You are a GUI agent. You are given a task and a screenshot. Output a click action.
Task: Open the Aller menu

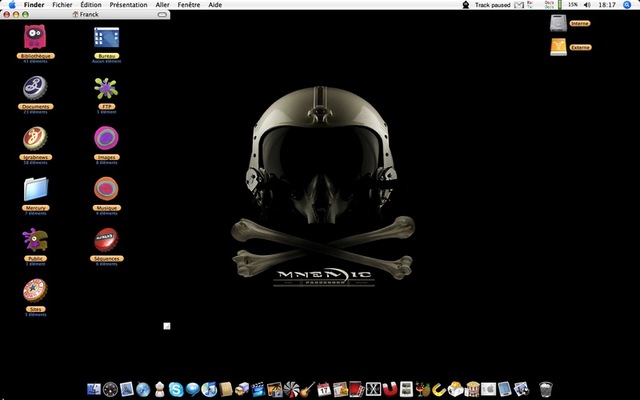click(x=162, y=5)
